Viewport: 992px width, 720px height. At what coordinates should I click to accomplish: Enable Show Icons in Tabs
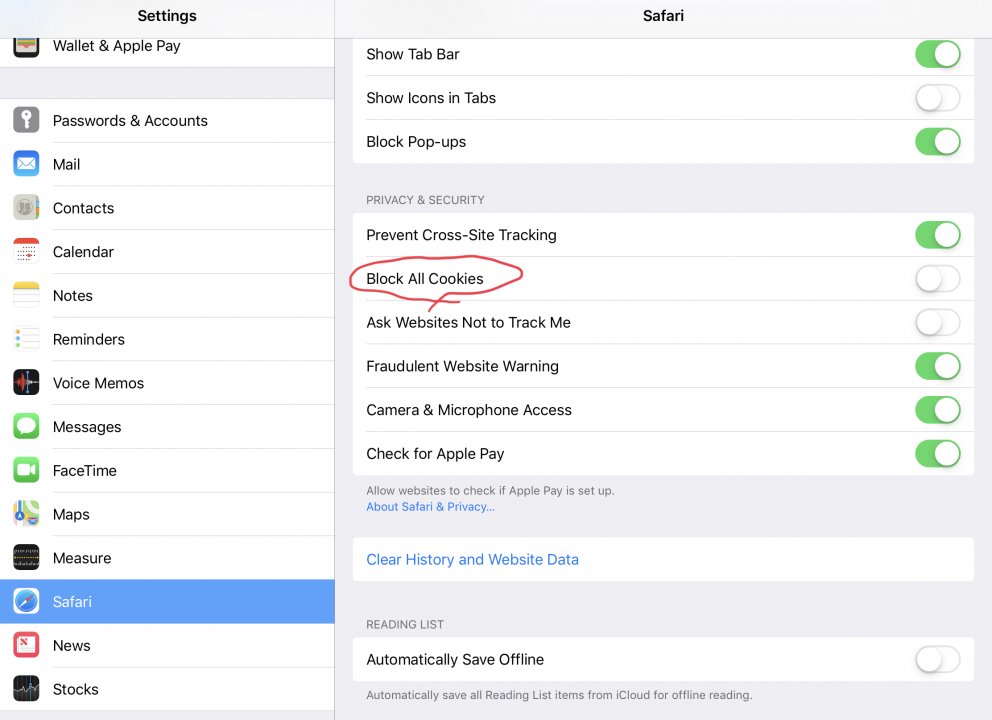(937, 98)
